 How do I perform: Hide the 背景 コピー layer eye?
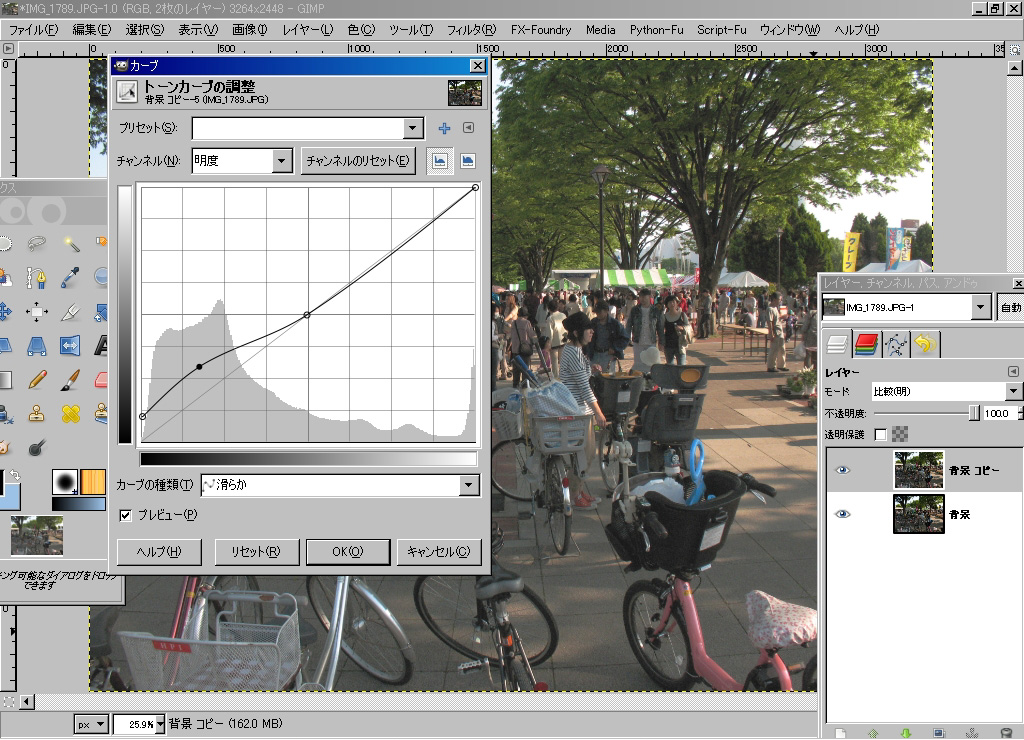click(842, 470)
